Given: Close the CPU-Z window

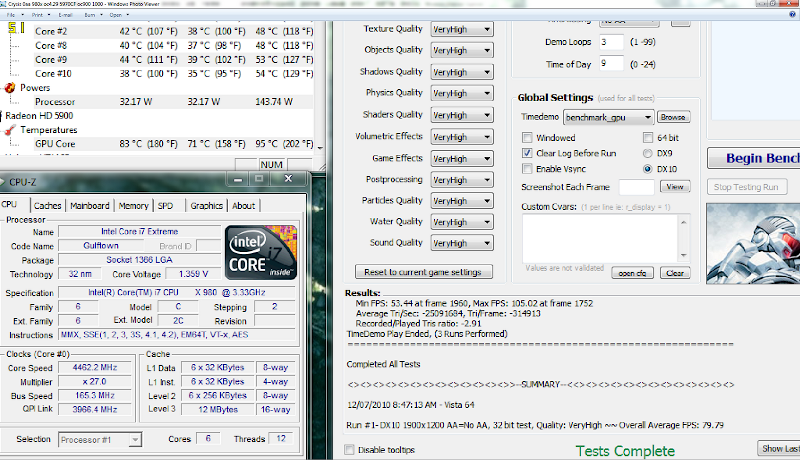Looking at the screenshot, I should coord(288,178).
